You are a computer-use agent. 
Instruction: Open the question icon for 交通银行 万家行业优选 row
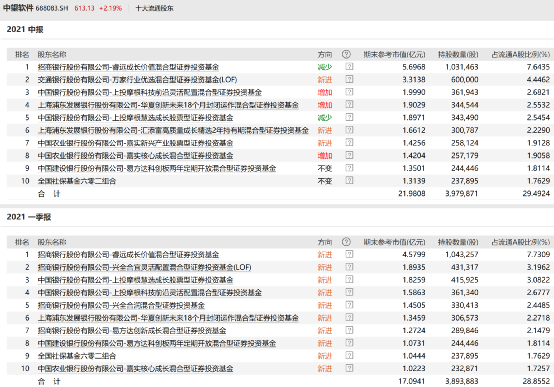349,79
